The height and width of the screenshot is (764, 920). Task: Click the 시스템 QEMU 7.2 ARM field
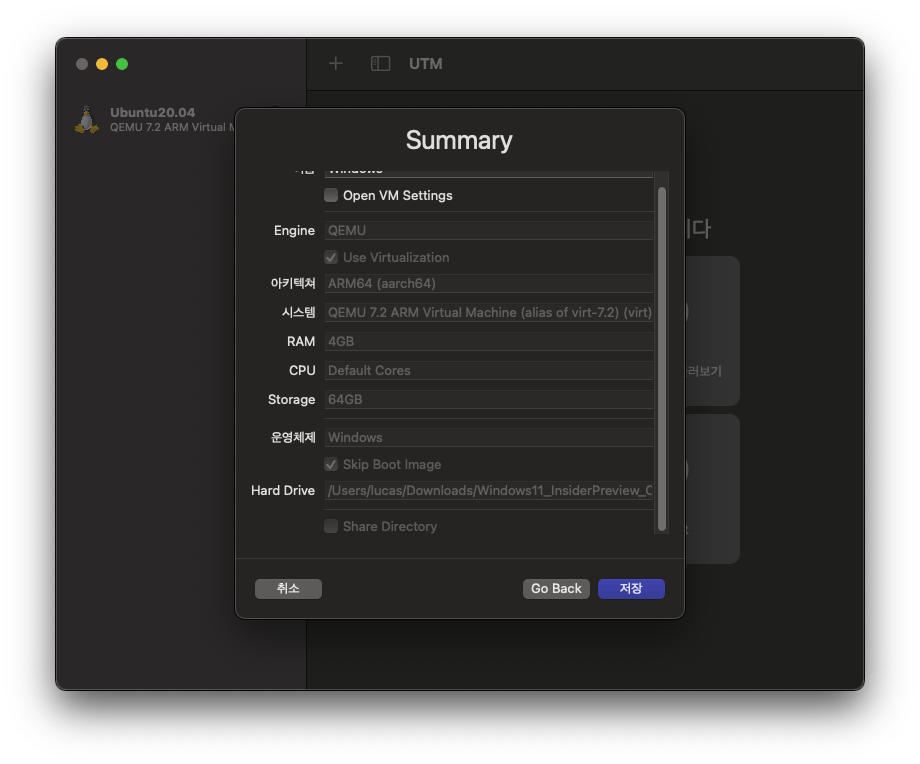489,312
